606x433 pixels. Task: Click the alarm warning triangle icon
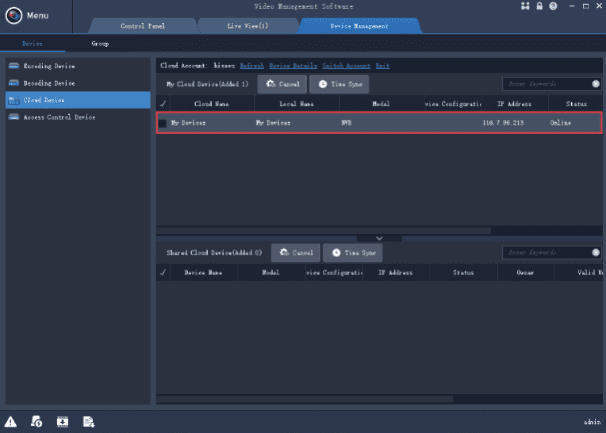click(x=11, y=421)
